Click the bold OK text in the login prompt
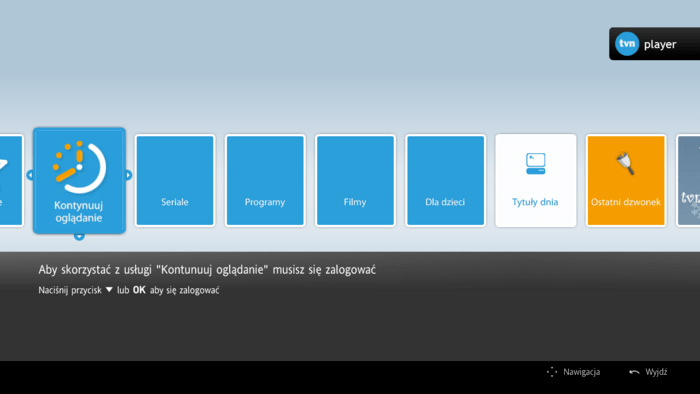 [x=139, y=290]
